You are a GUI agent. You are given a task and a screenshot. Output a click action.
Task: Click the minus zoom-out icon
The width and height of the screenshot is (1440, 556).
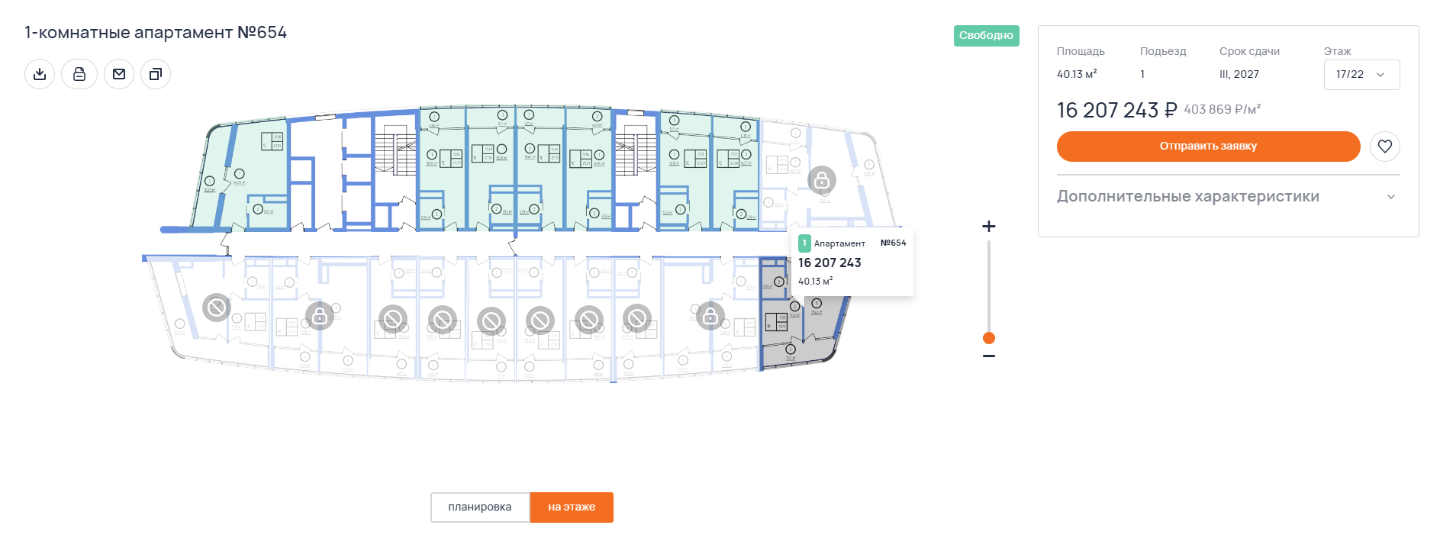[x=989, y=356]
